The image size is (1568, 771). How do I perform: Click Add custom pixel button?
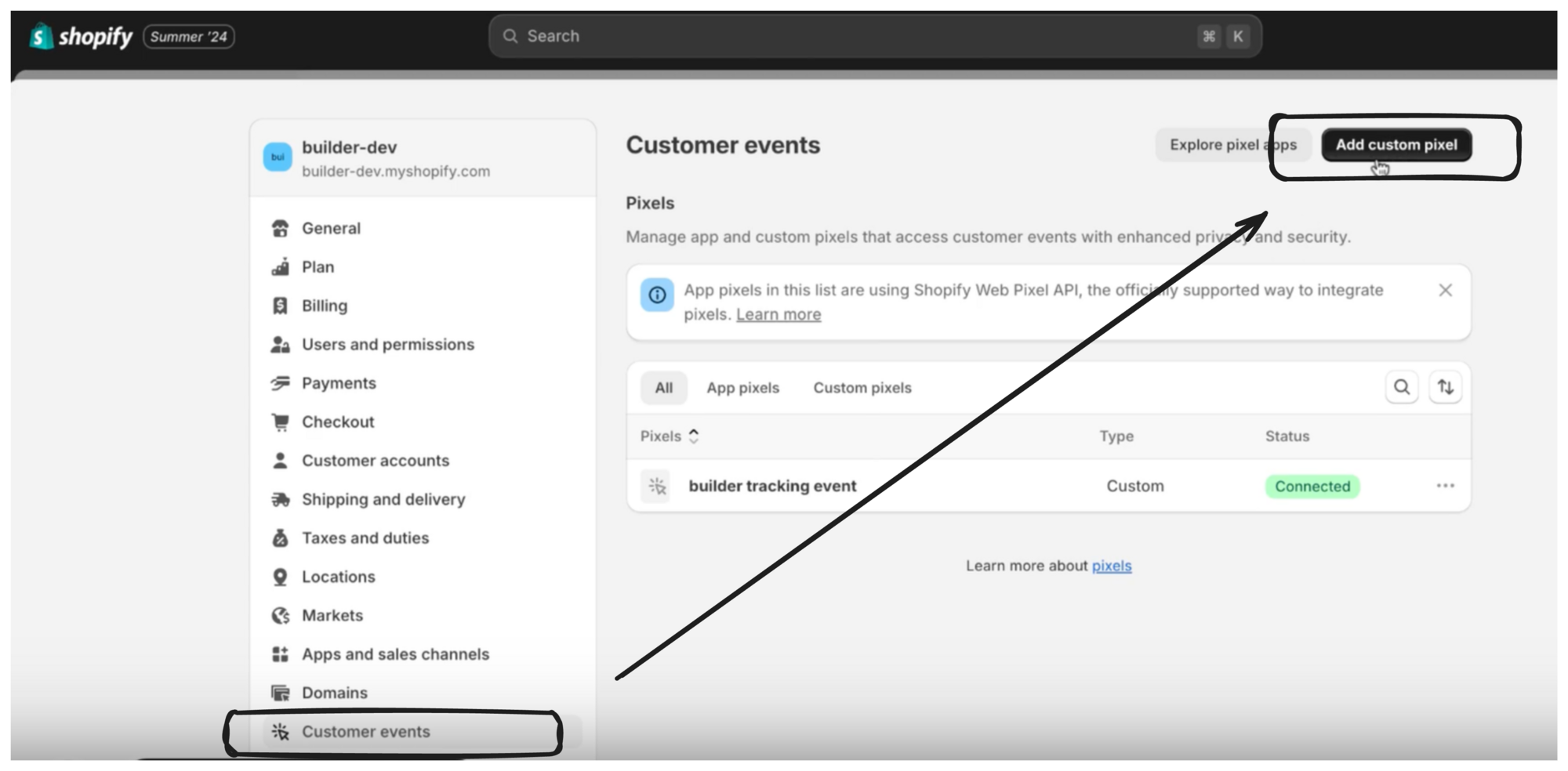tap(1396, 145)
